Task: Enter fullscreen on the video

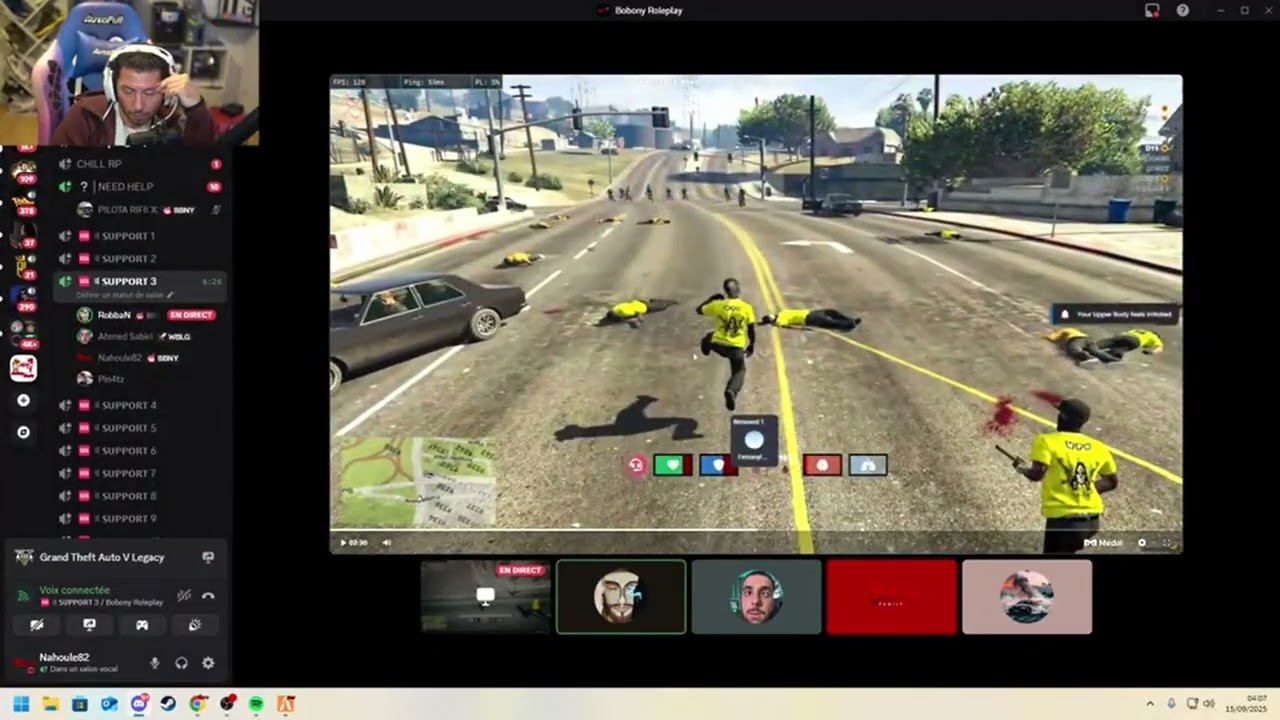Action: tap(1166, 542)
